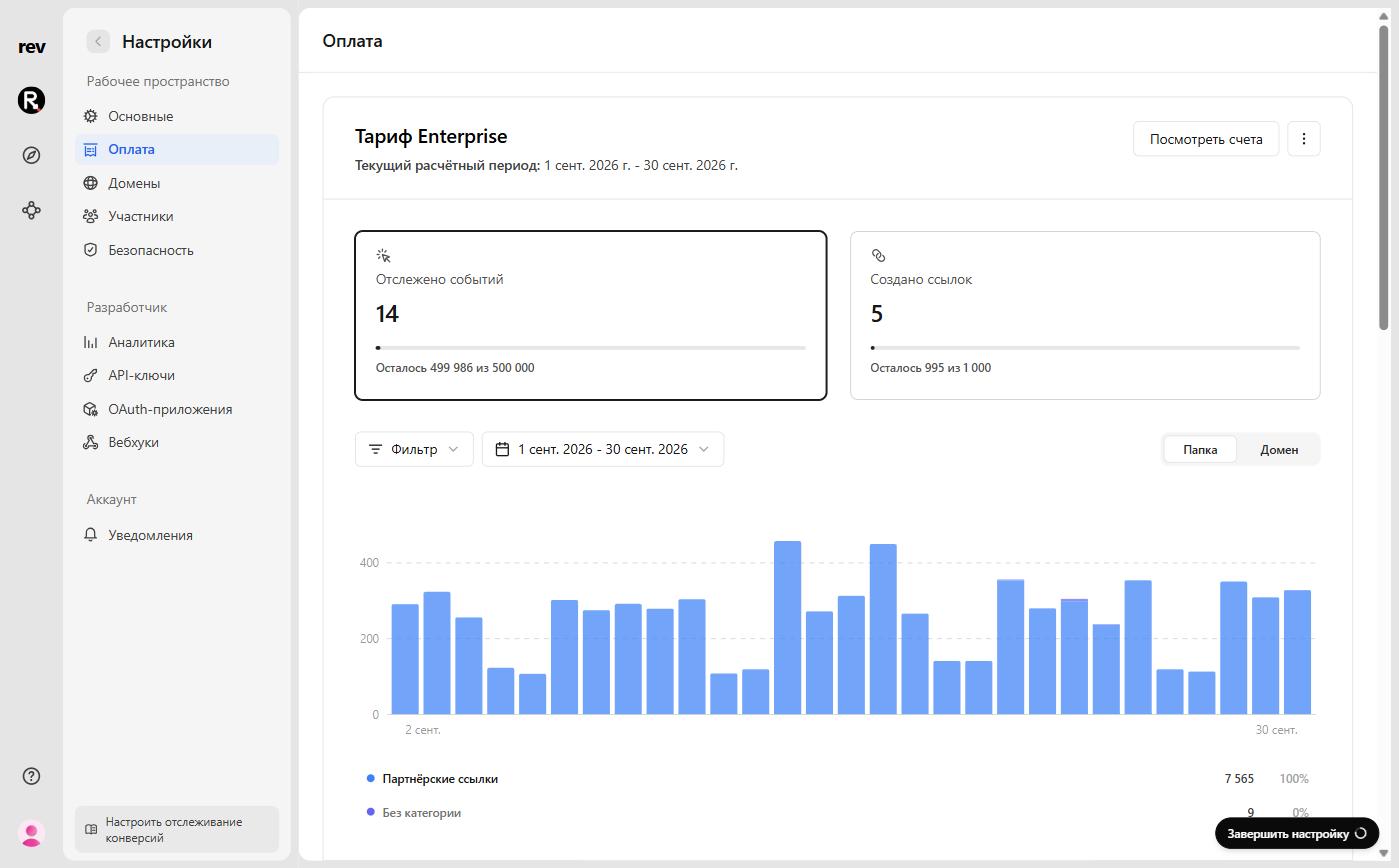
Task: Click the purple dot beside Без категории
Action: (x=371, y=812)
